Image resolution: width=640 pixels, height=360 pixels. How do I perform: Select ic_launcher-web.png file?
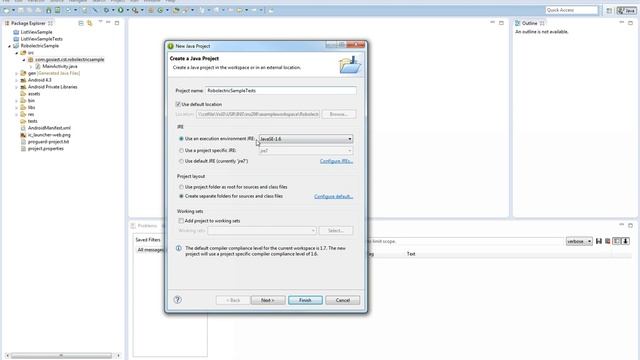click(x=49, y=135)
